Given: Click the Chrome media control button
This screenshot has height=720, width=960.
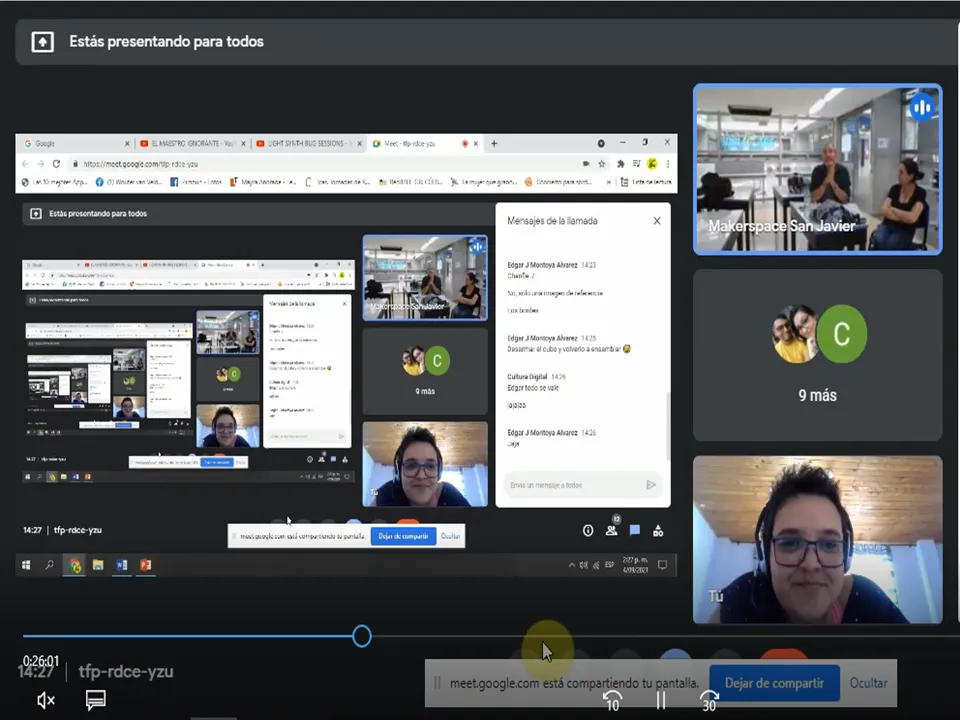Looking at the screenshot, I should pos(636,163).
